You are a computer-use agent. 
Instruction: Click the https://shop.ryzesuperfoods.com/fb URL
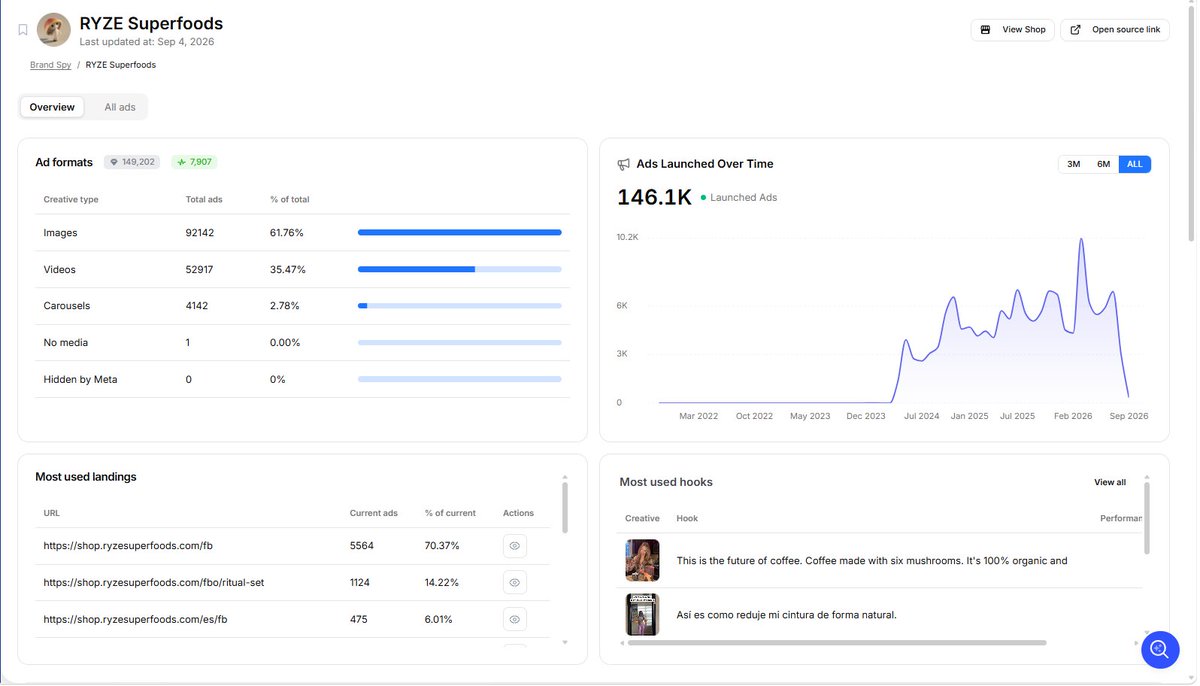pos(128,546)
